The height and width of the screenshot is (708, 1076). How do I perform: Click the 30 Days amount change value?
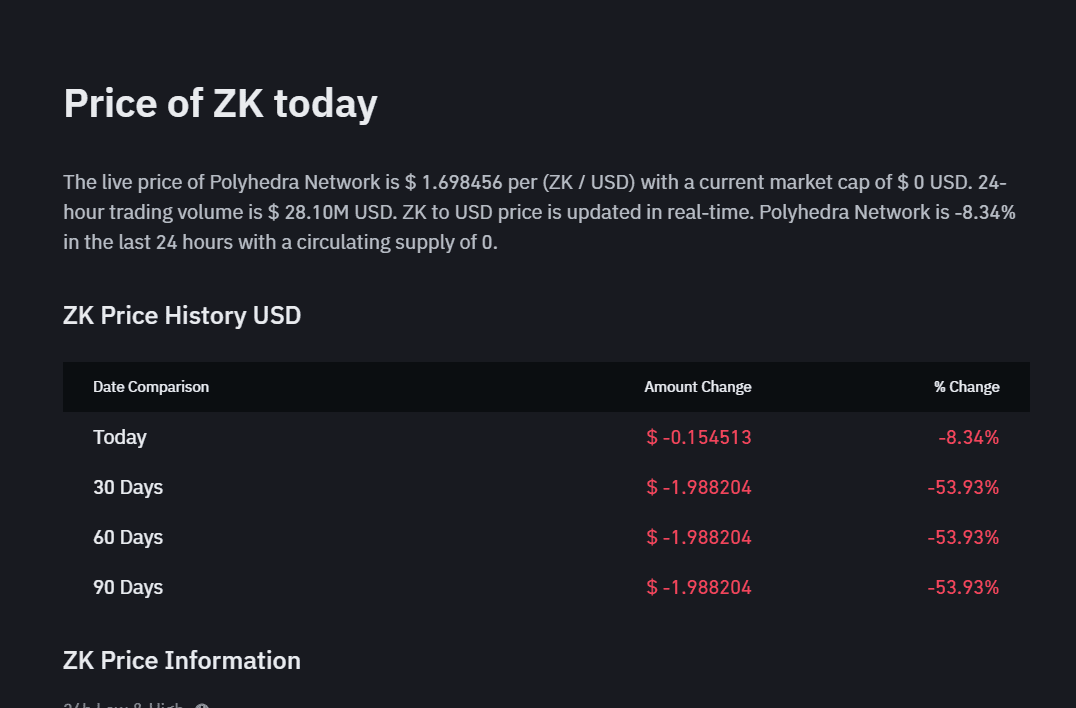click(x=699, y=487)
